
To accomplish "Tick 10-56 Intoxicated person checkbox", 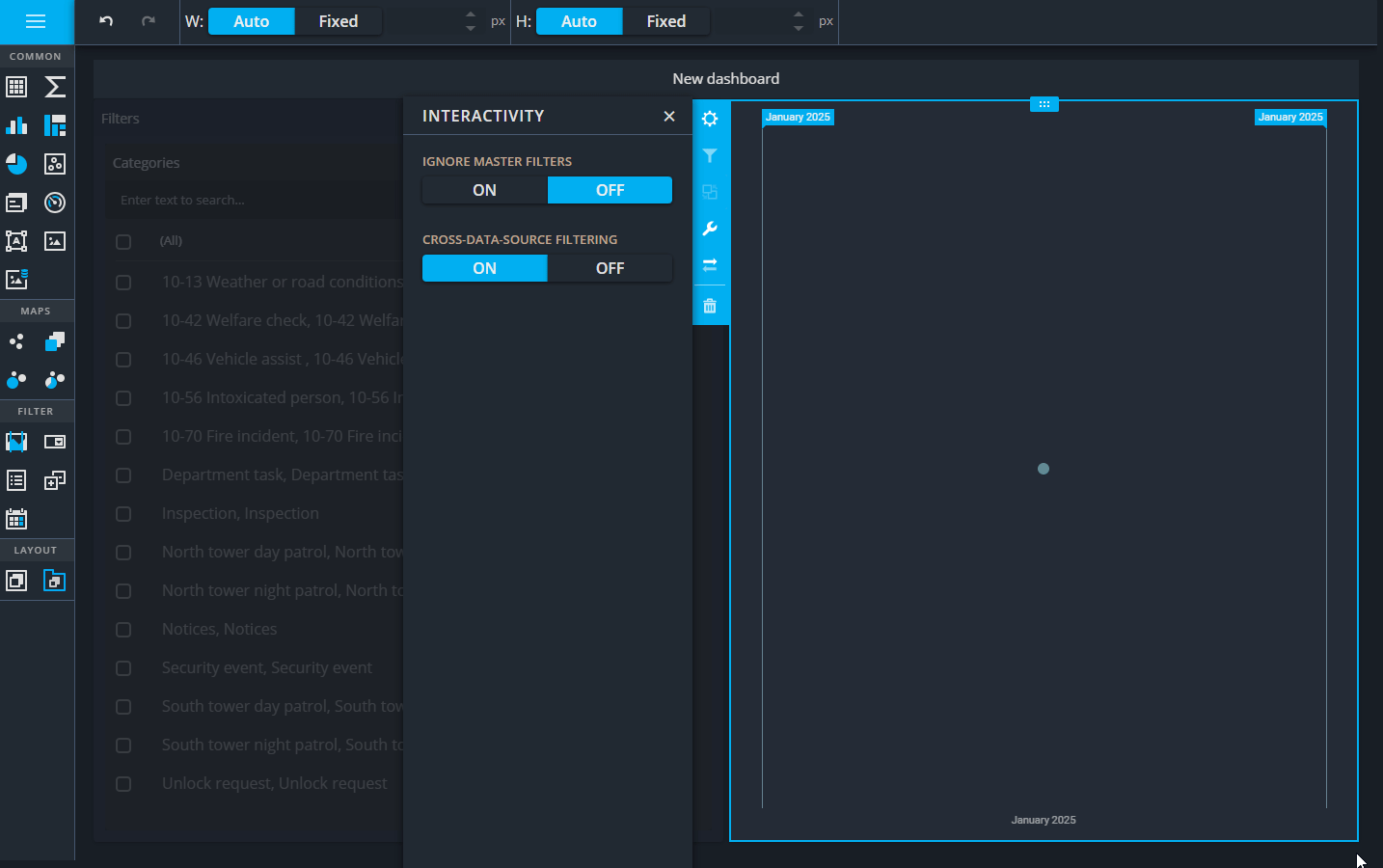I will (123, 398).
